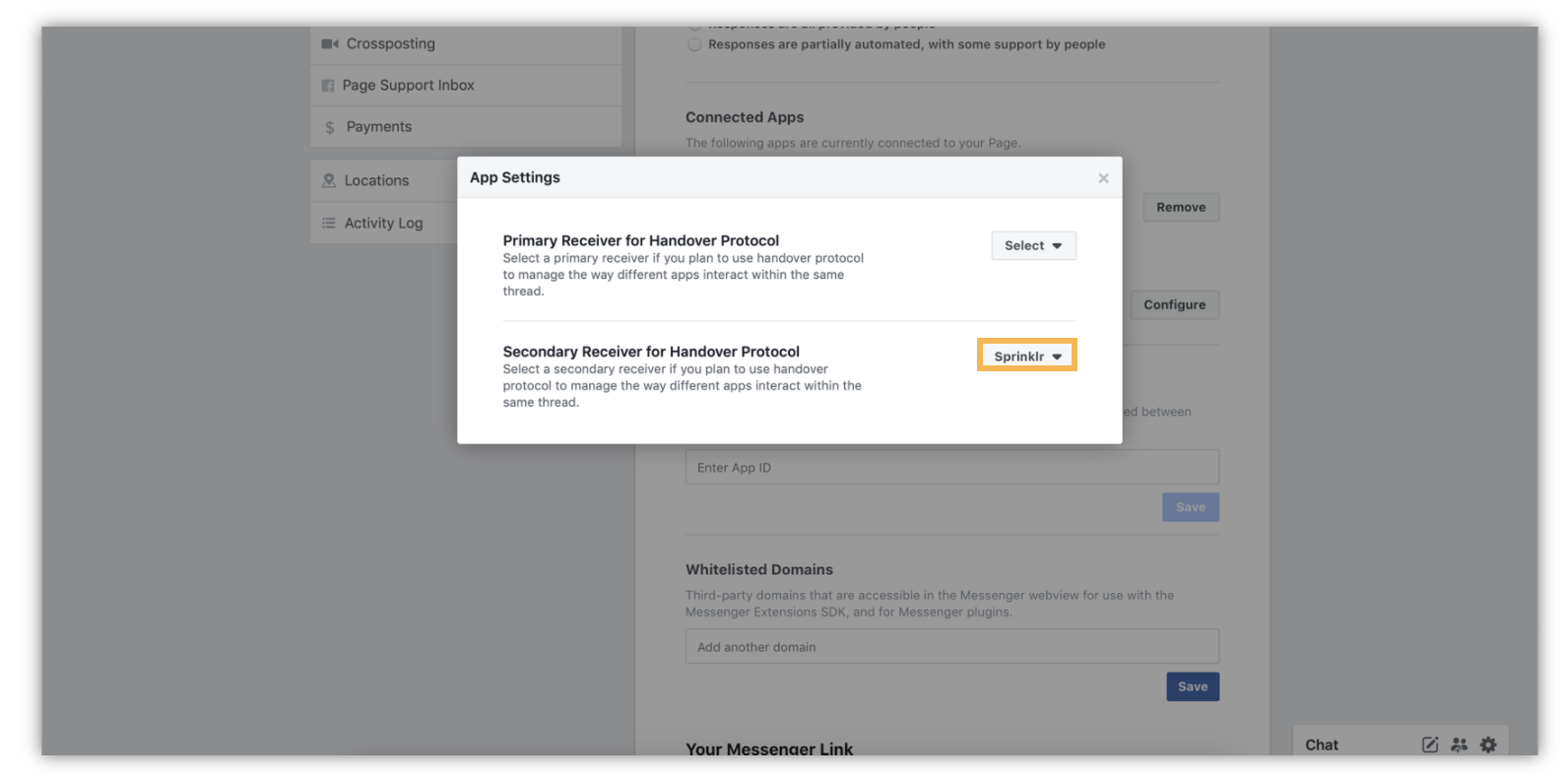Open contacts via the people icon in Chat
This screenshot has height=780, width=1568.
pyautogui.click(x=1459, y=745)
